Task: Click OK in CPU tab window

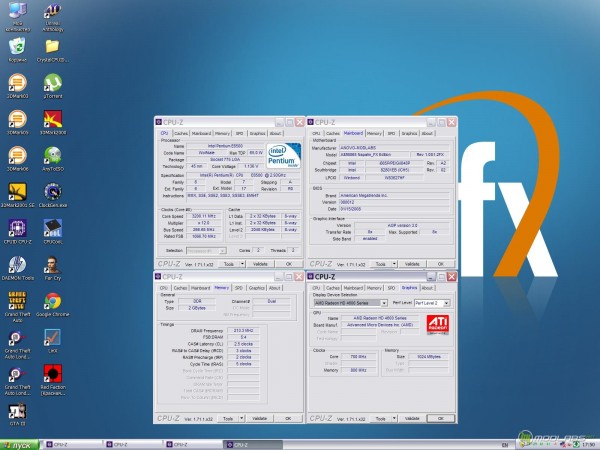Action: tap(289, 264)
